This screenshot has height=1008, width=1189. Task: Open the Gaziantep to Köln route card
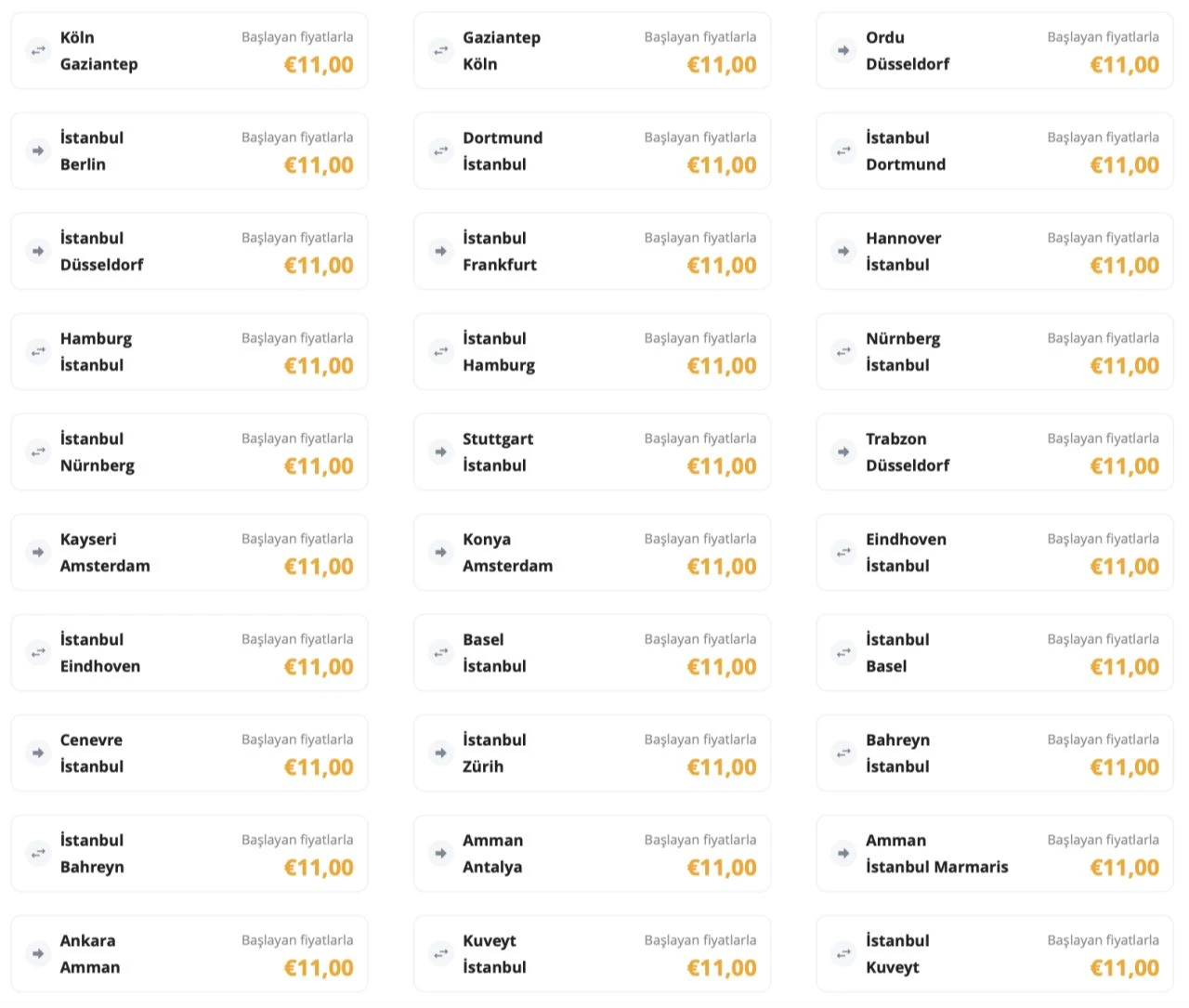click(x=592, y=50)
